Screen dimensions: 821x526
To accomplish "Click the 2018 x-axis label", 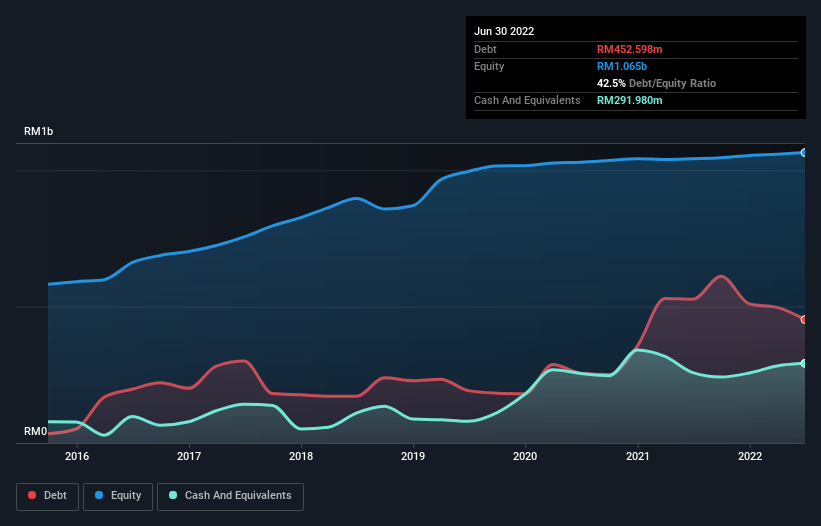I will tap(301, 456).
